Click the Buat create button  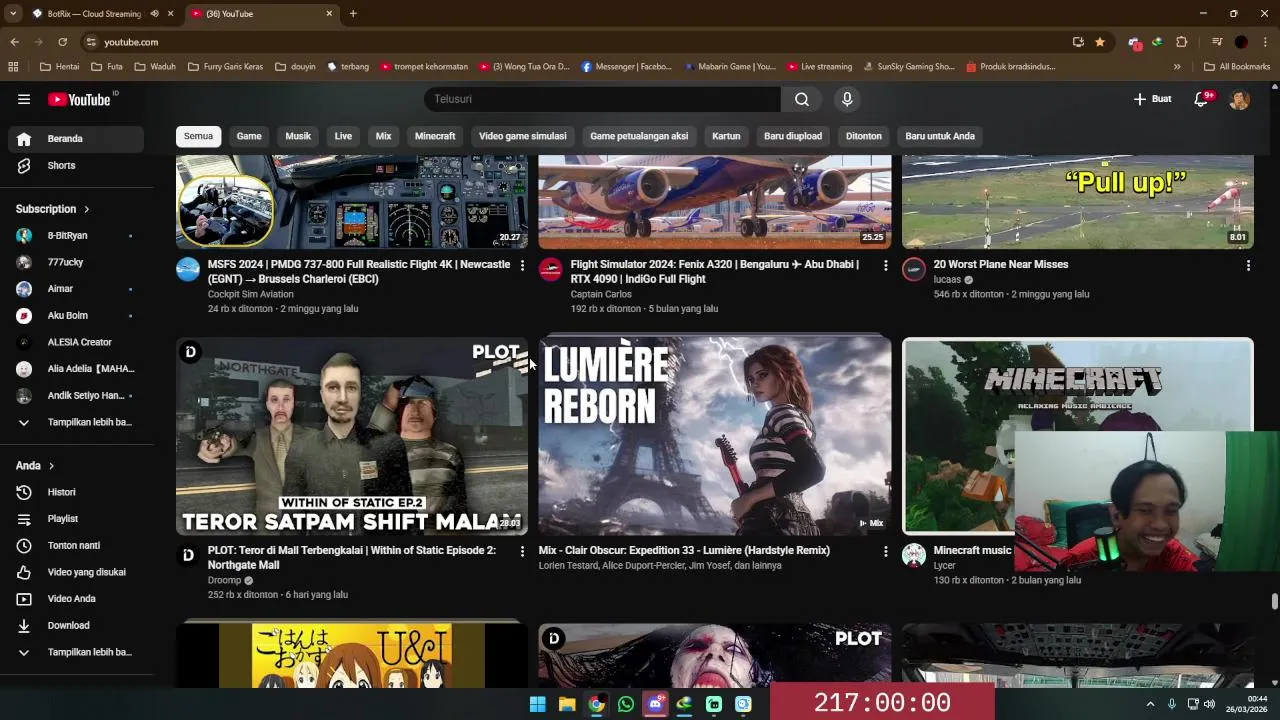(1152, 99)
